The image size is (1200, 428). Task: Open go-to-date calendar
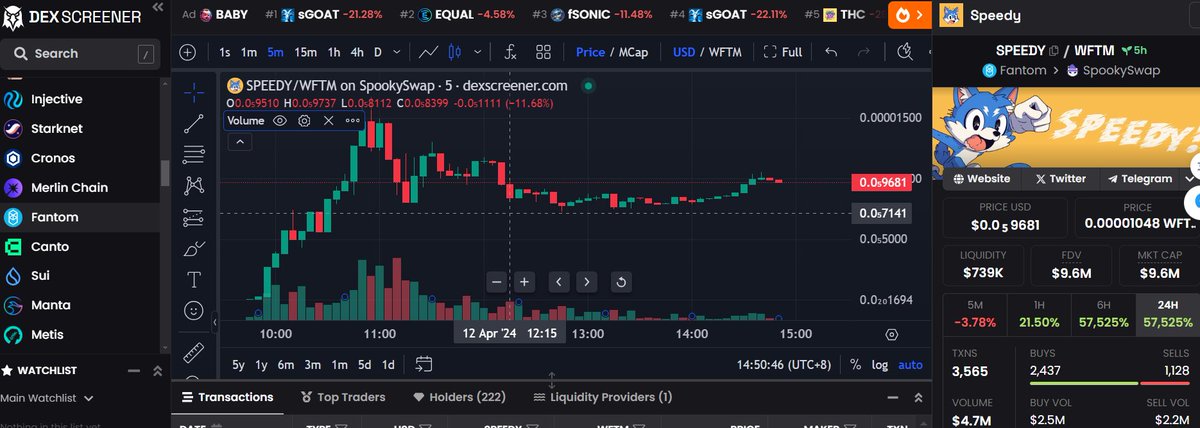click(423, 364)
